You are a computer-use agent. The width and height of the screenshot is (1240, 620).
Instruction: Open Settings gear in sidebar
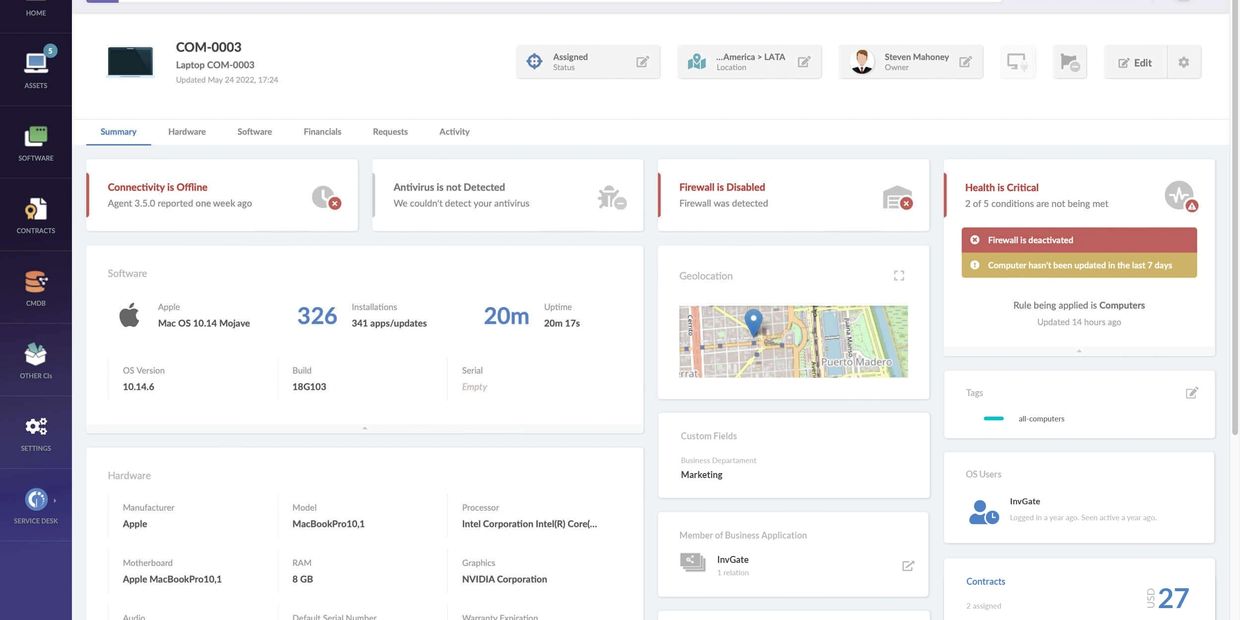coord(36,432)
